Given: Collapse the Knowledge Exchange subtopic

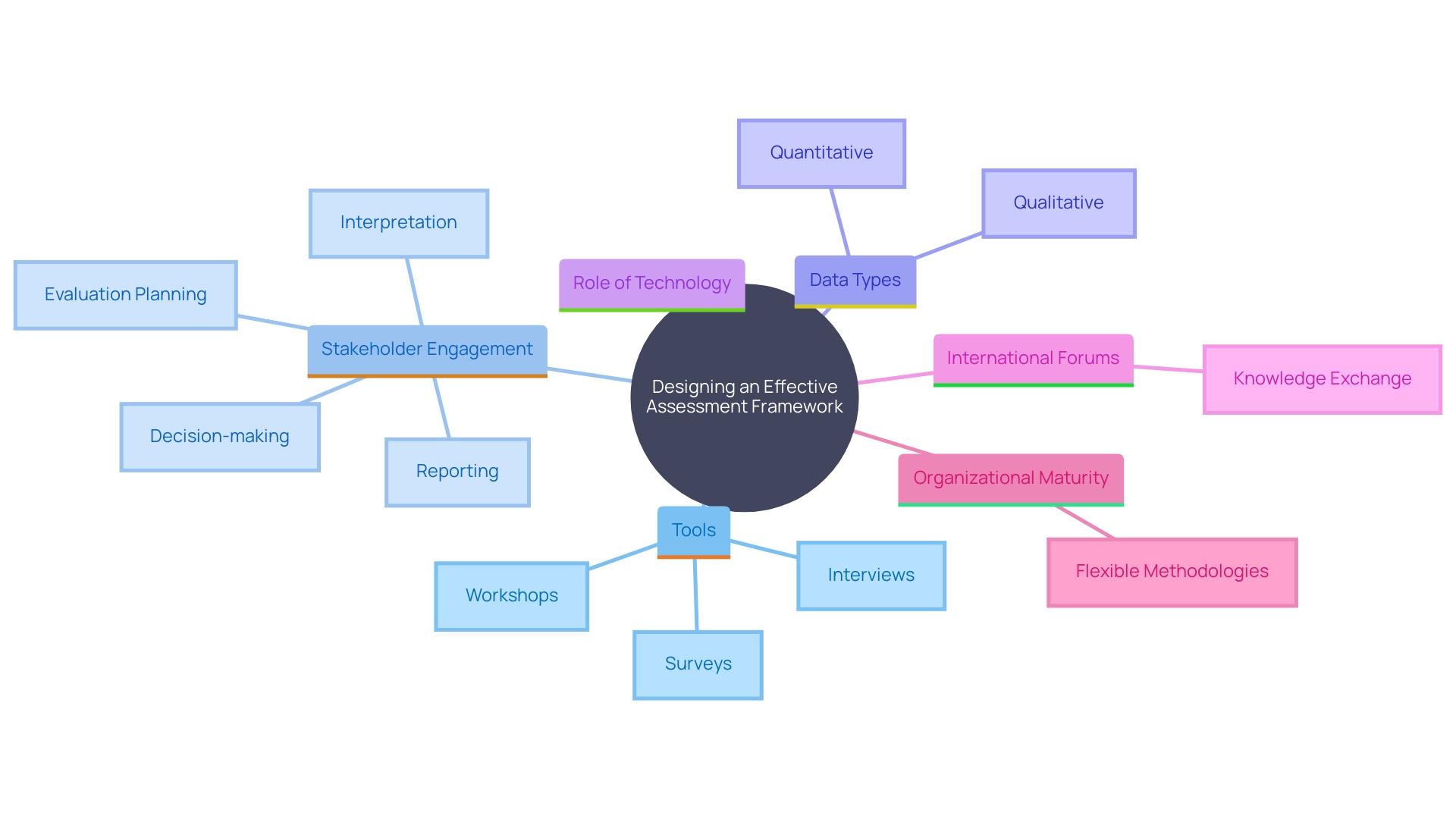Looking at the screenshot, I should (x=1299, y=377).
